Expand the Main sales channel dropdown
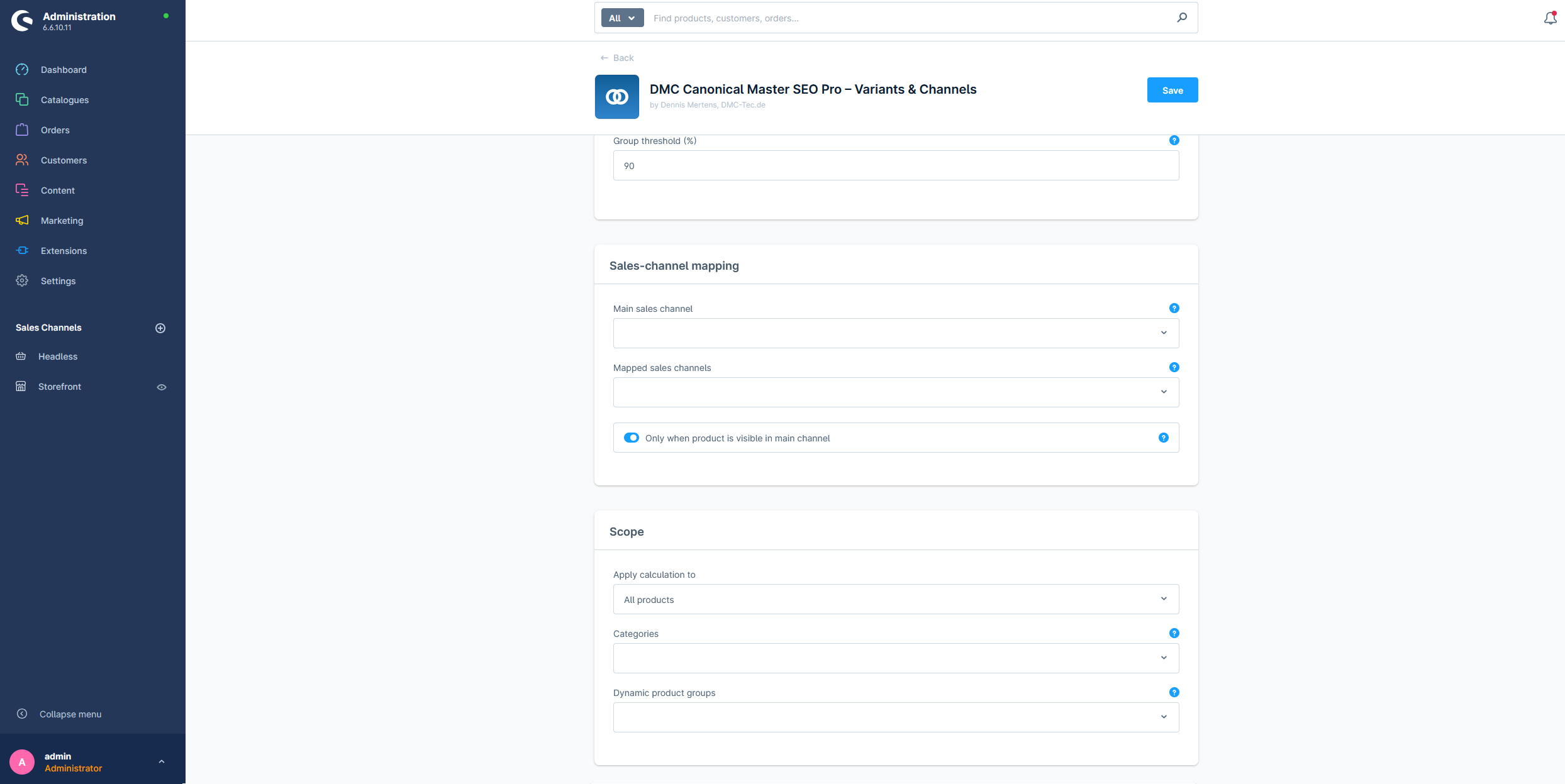Image resolution: width=1565 pixels, height=784 pixels. point(896,333)
